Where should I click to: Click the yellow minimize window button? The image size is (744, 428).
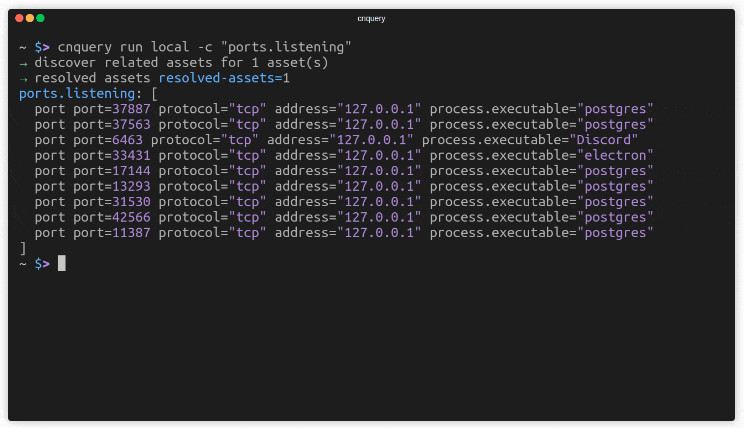click(29, 18)
